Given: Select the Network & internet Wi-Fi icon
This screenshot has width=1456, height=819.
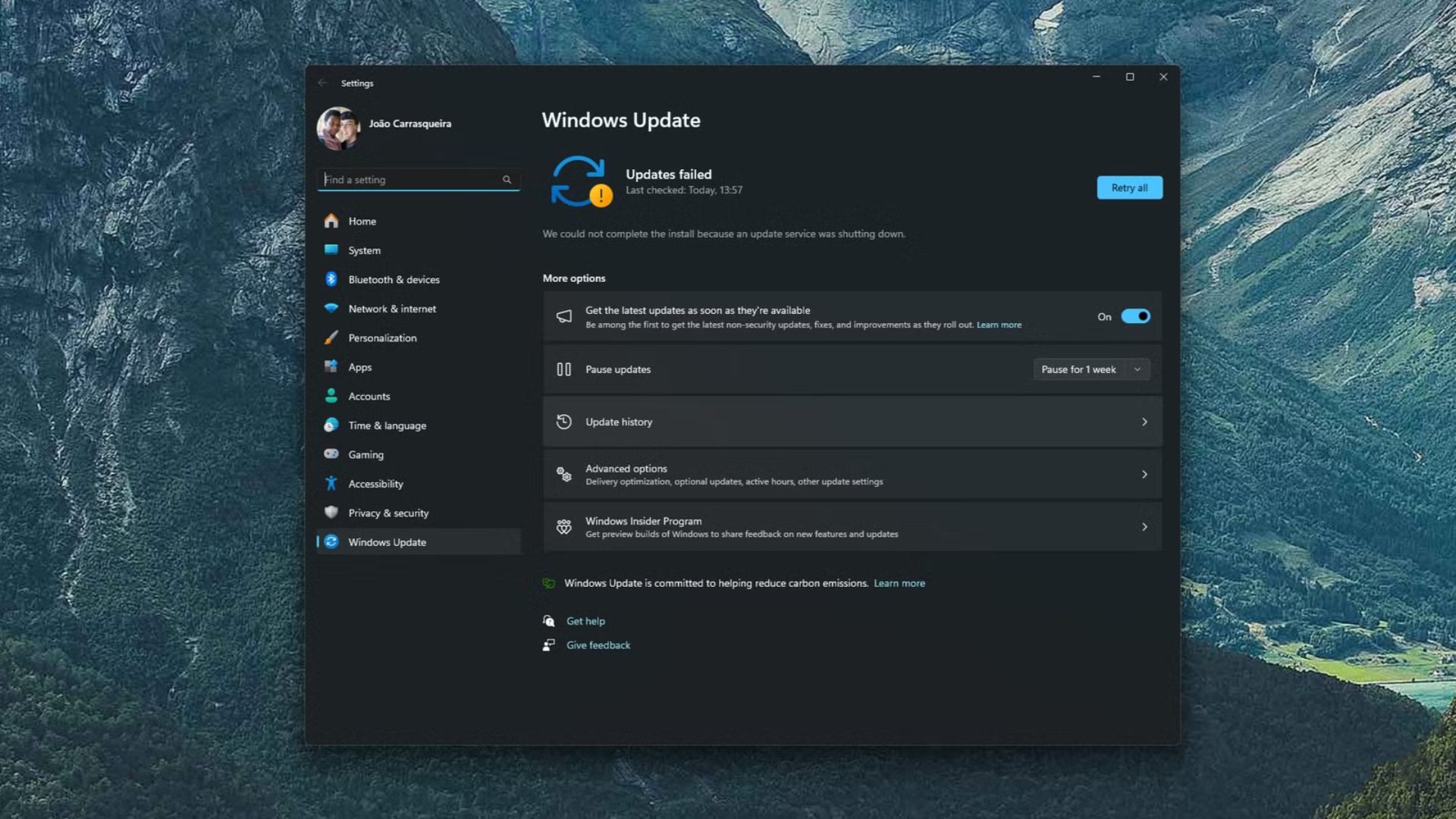Looking at the screenshot, I should pos(331,308).
